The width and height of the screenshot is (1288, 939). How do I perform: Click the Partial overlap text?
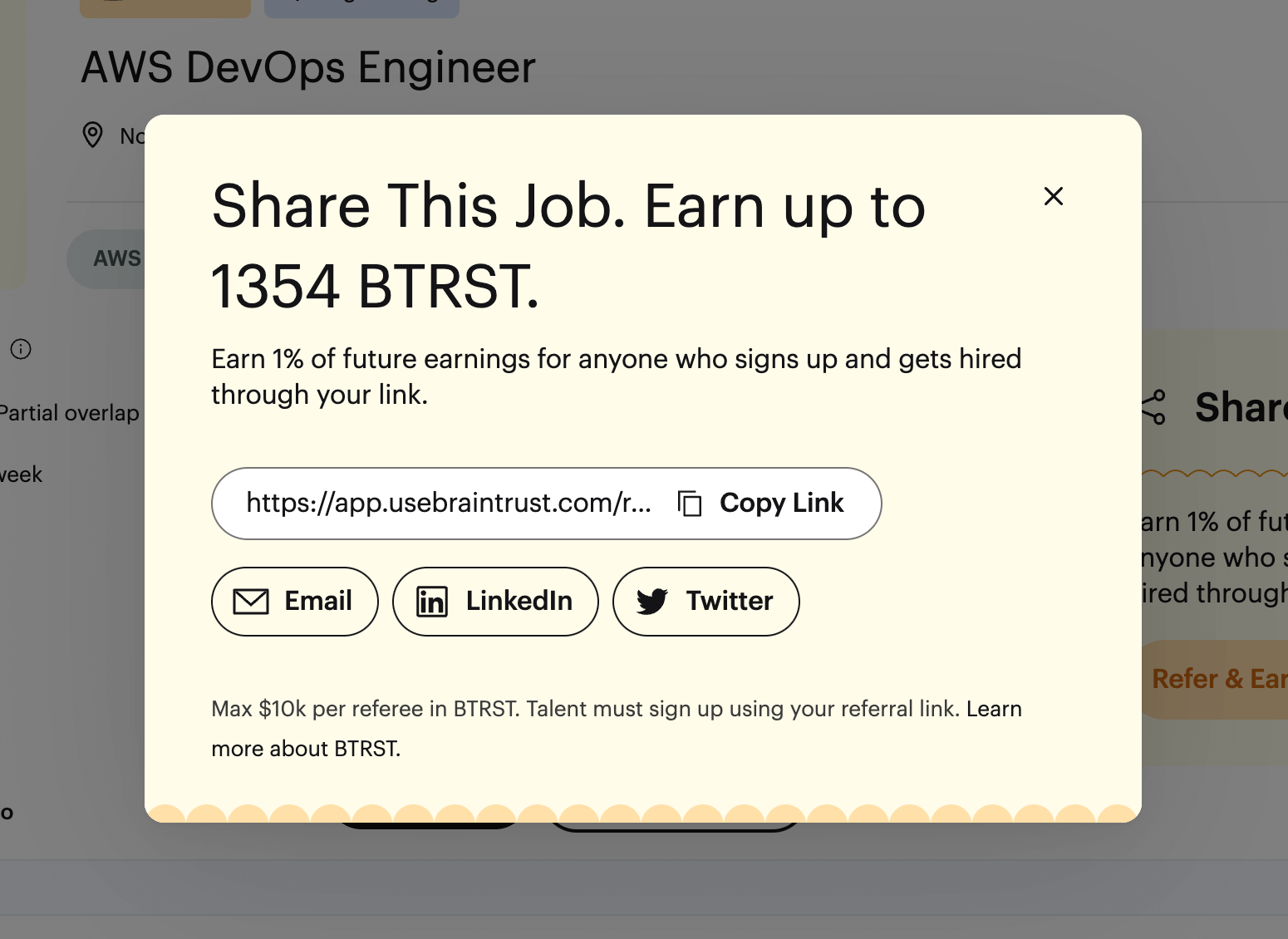pyautogui.click(x=69, y=413)
